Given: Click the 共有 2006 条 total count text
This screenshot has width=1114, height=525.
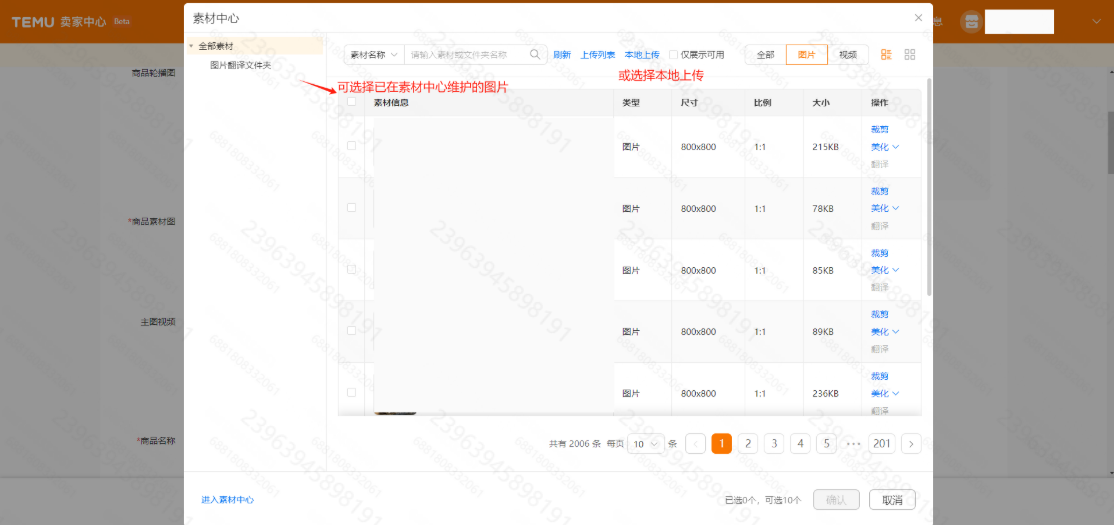Looking at the screenshot, I should click(575, 443).
